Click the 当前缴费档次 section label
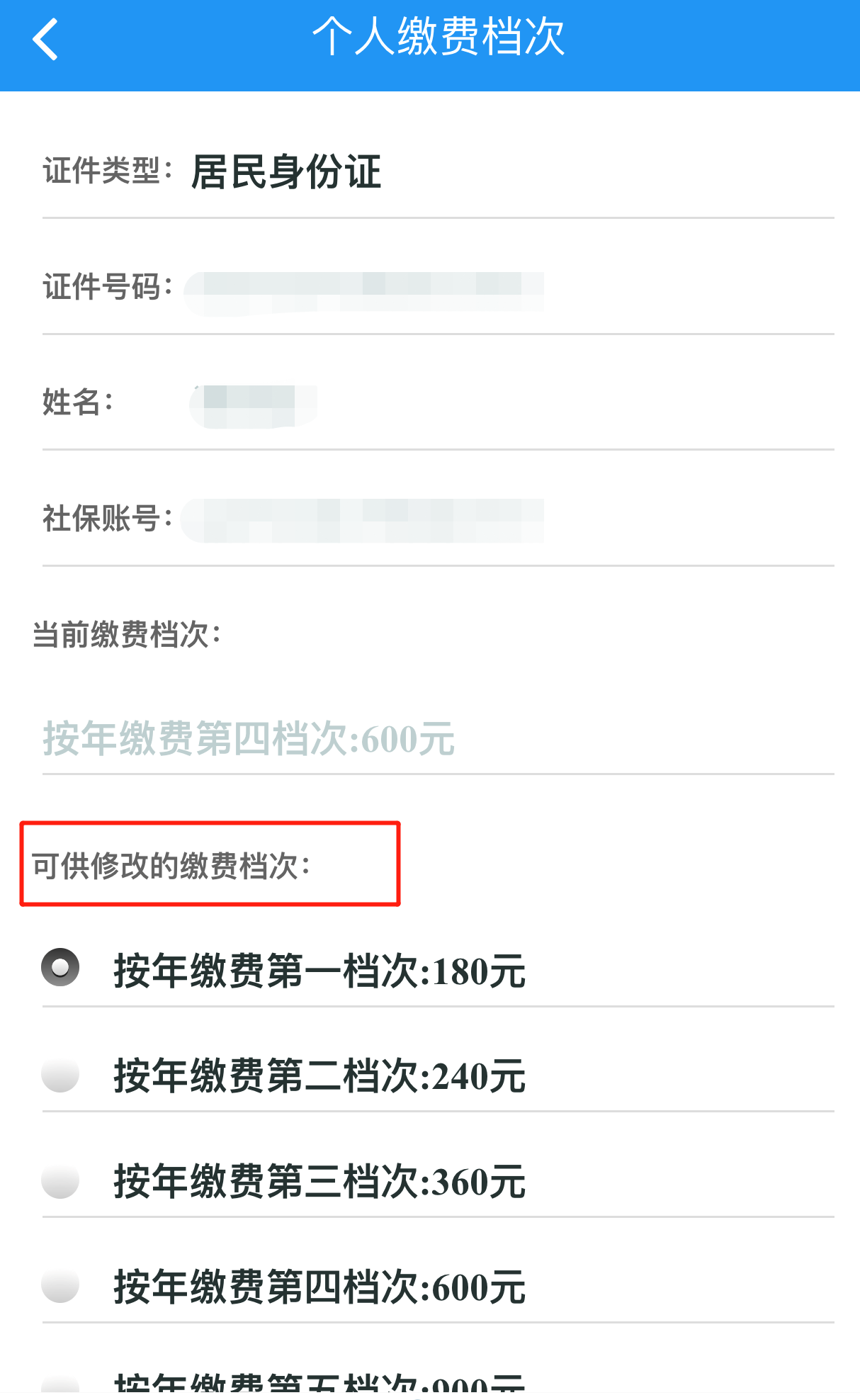The height and width of the screenshot is (1400, 860). pyautogui.click(x=128, y=634)
